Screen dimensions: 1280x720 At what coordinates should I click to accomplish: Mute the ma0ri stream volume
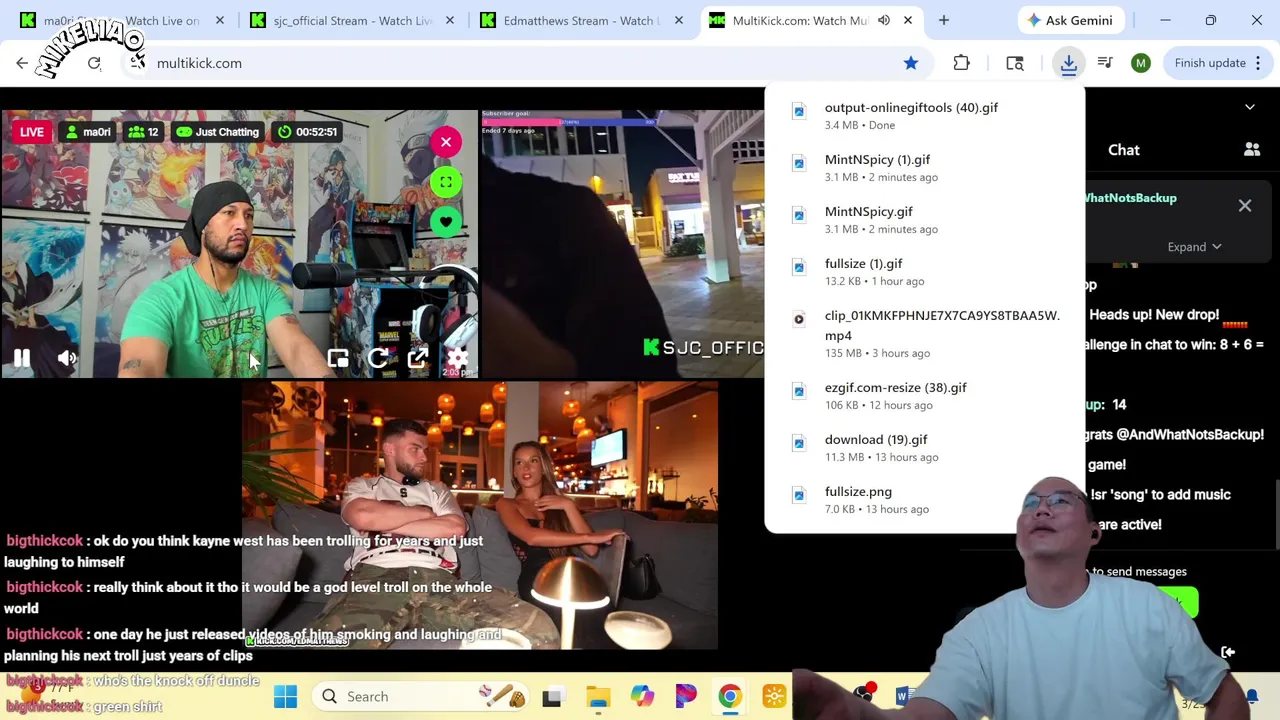(x=67, y=358)
